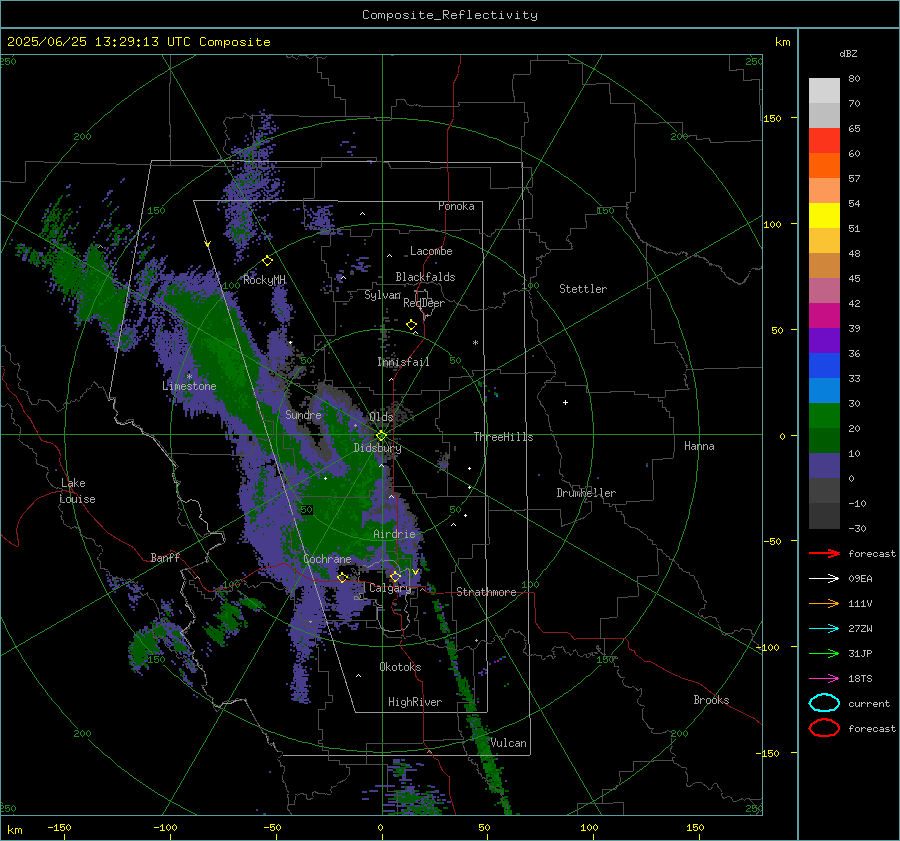Select the yellow 54 dBZ color swatch
Viewport: 900px width, 841px height.
824,215
